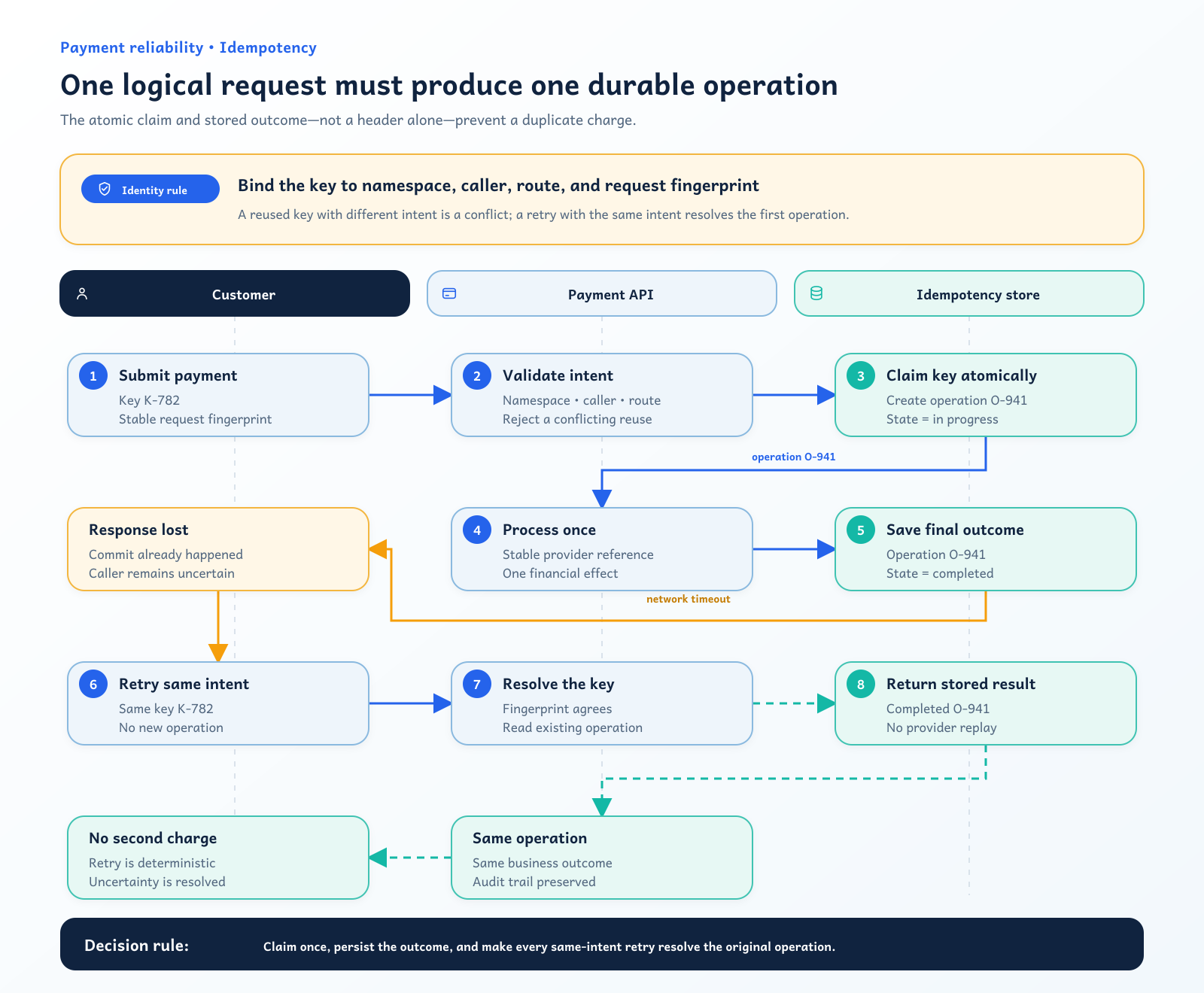
Task: Open the Resolve the key card
Action: tap(602, 703)
